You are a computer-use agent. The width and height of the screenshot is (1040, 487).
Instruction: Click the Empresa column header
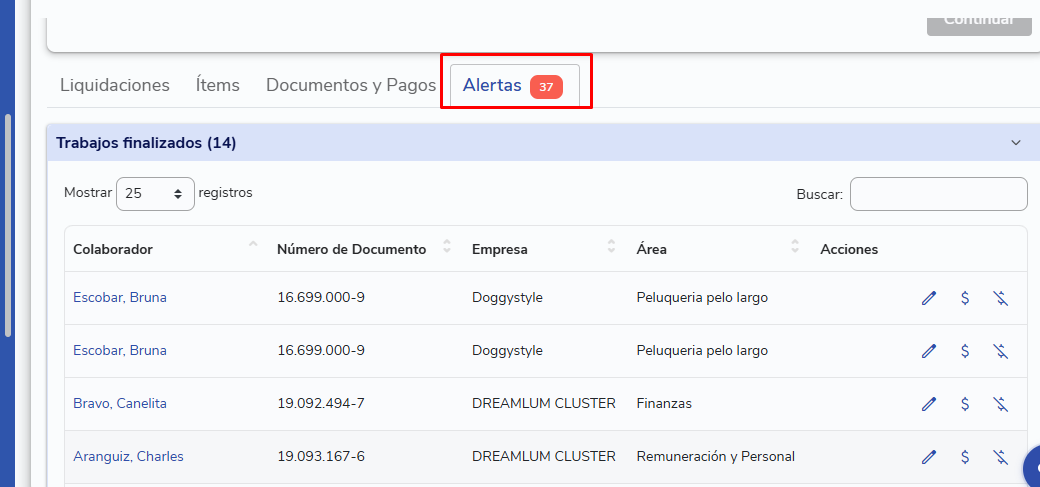500,249
